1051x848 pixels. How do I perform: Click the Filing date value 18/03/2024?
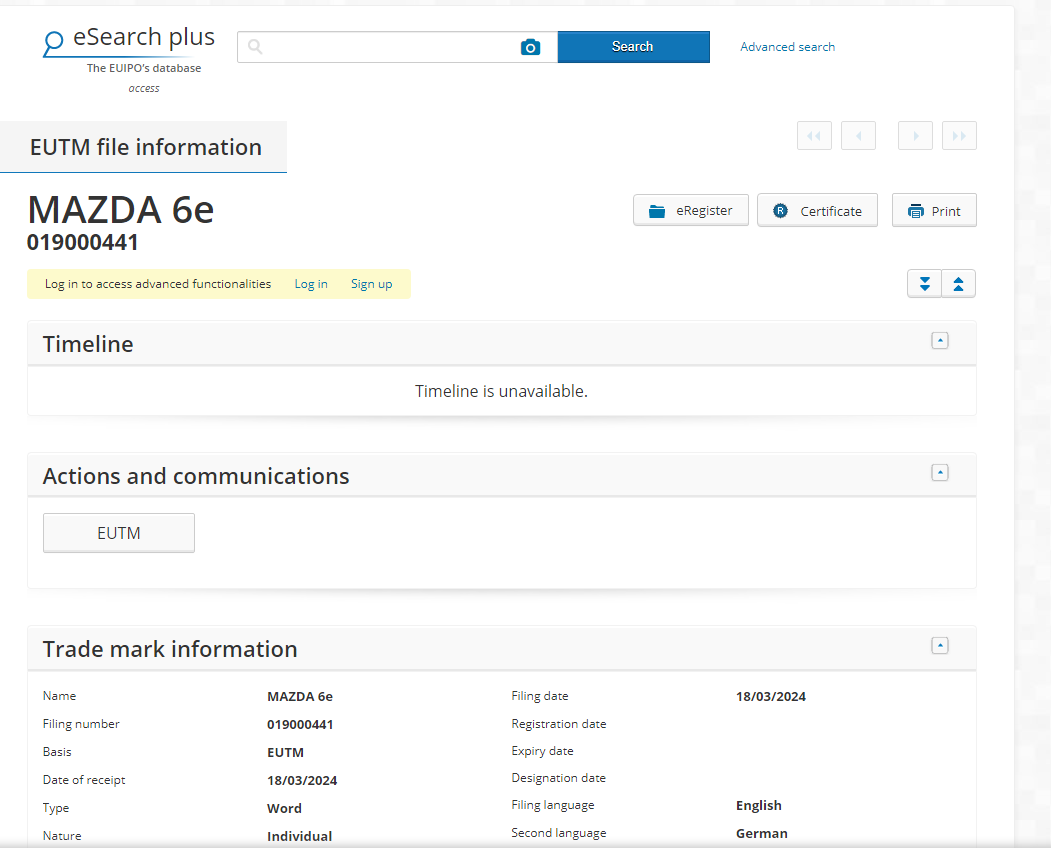click(771, 696)
